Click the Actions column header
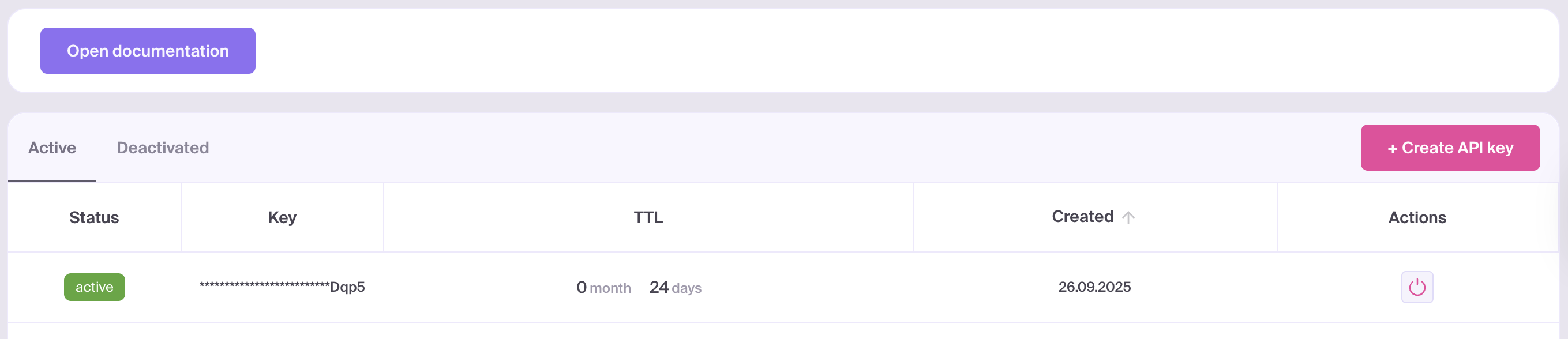This screenshot has width=1568, height=339. (1416, 217)
